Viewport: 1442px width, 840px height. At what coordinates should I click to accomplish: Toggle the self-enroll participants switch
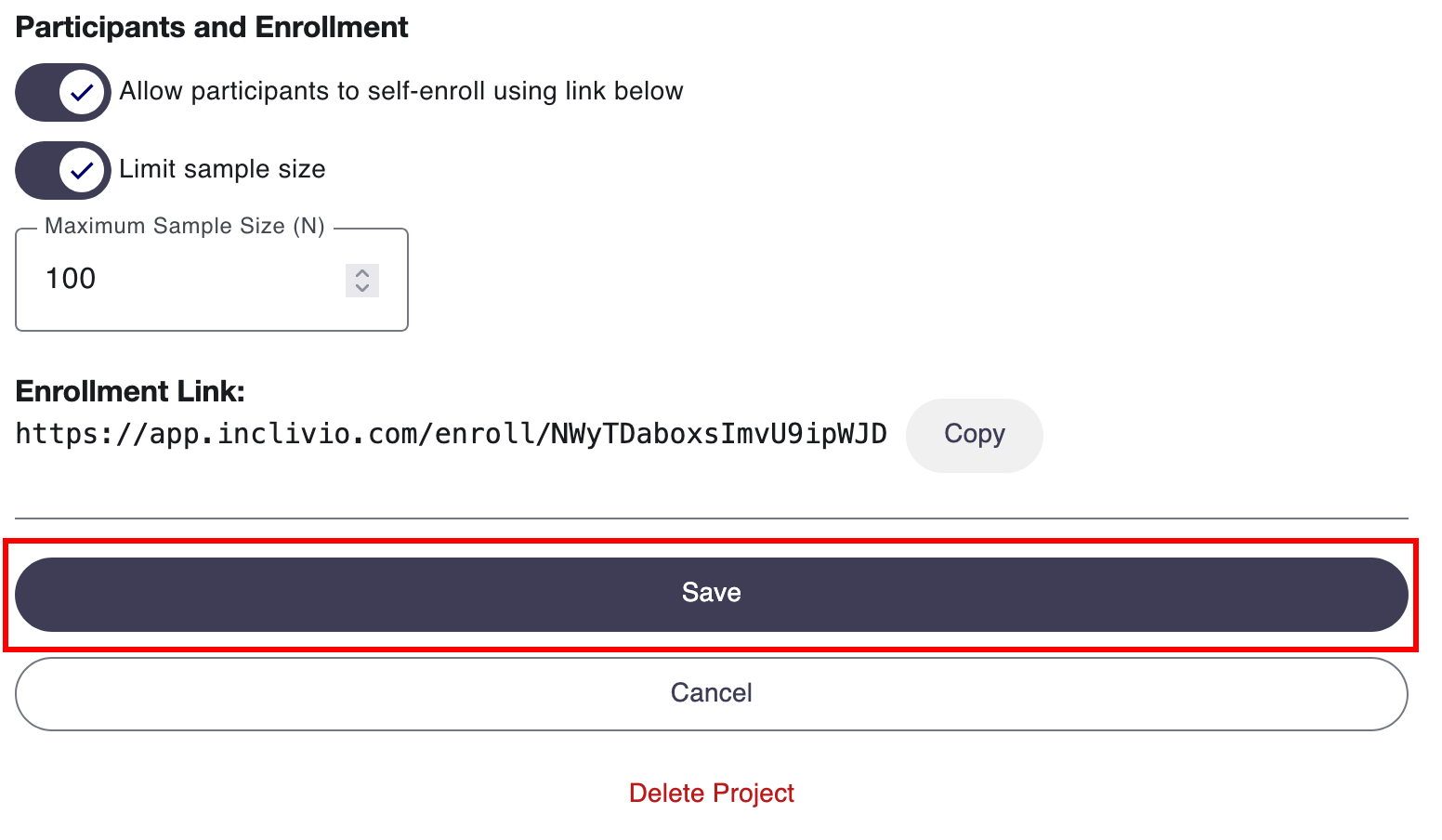[x=63, y=92]
